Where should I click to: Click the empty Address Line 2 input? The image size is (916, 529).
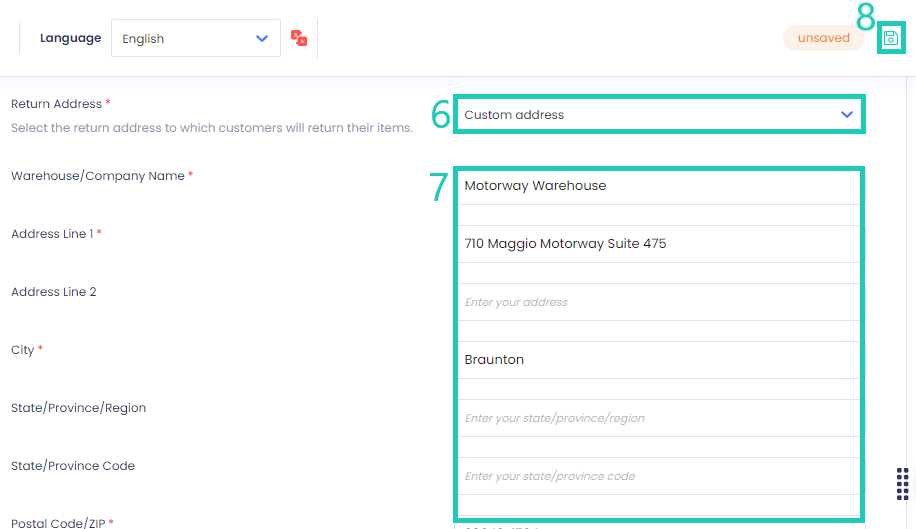pos(659,302)
